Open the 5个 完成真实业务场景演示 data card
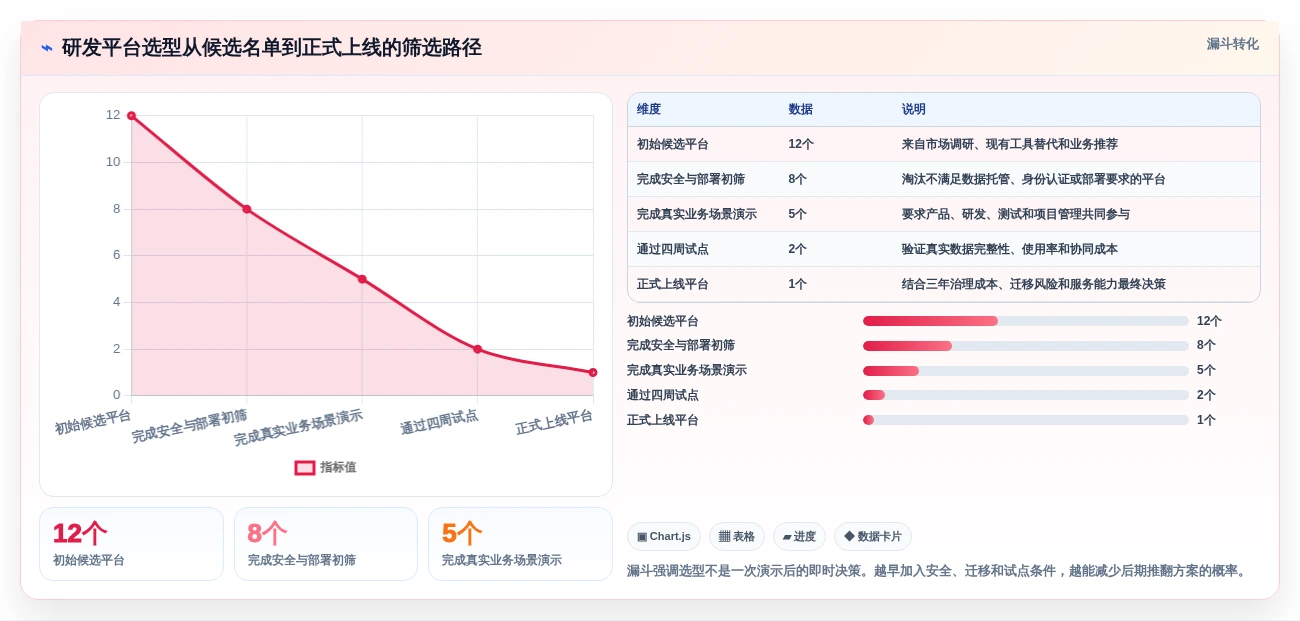The height and width of the screenshot is (621, 1300). pyautogui.click(x=520, y=544)
